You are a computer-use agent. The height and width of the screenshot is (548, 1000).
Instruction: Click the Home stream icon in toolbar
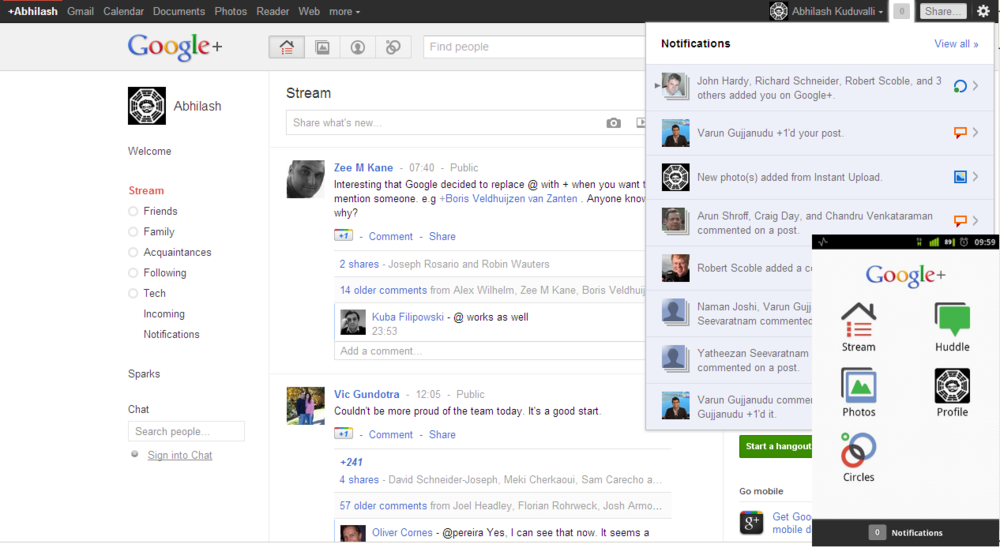coord(287,47)
